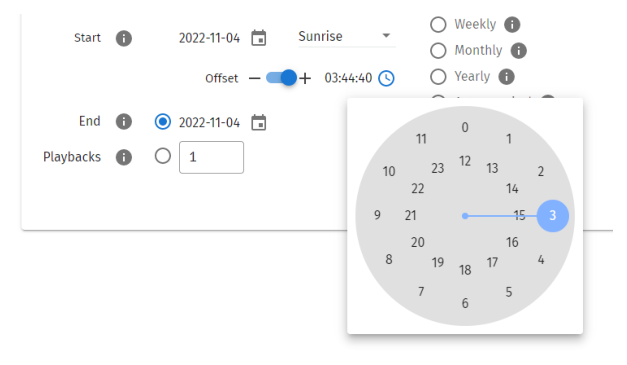Pick hour 14 on the inner ring

(x=512, y=189)
